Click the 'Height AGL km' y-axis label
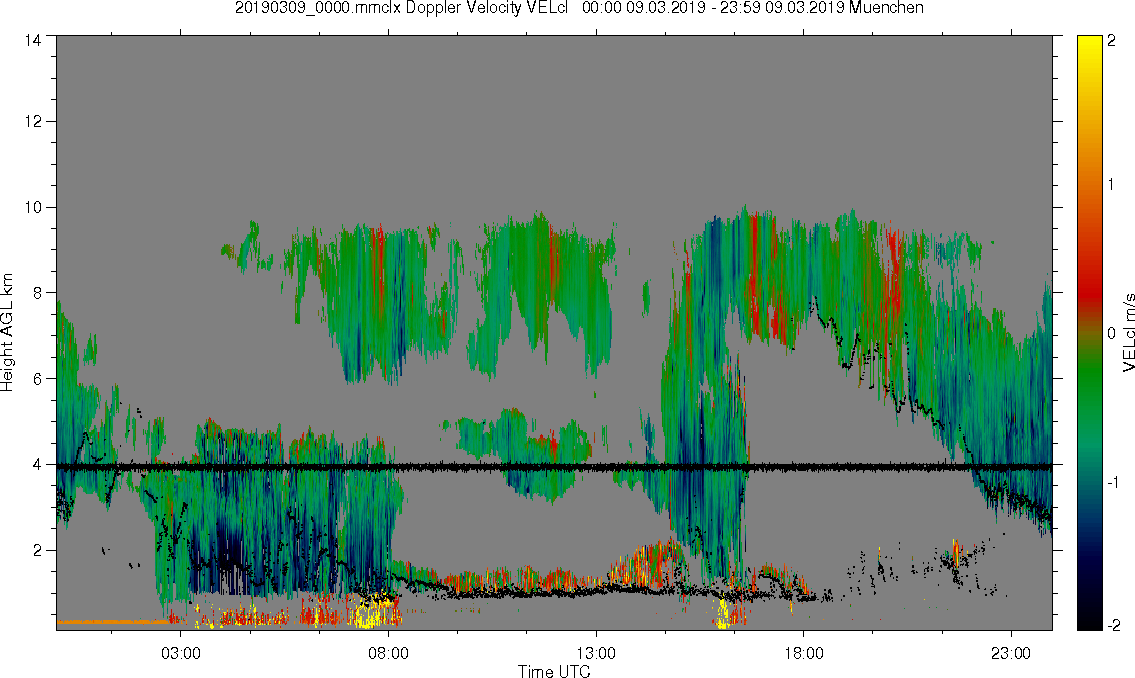Image resolution: width=1135 pixels, height=678 pixels. coord(7,333)
